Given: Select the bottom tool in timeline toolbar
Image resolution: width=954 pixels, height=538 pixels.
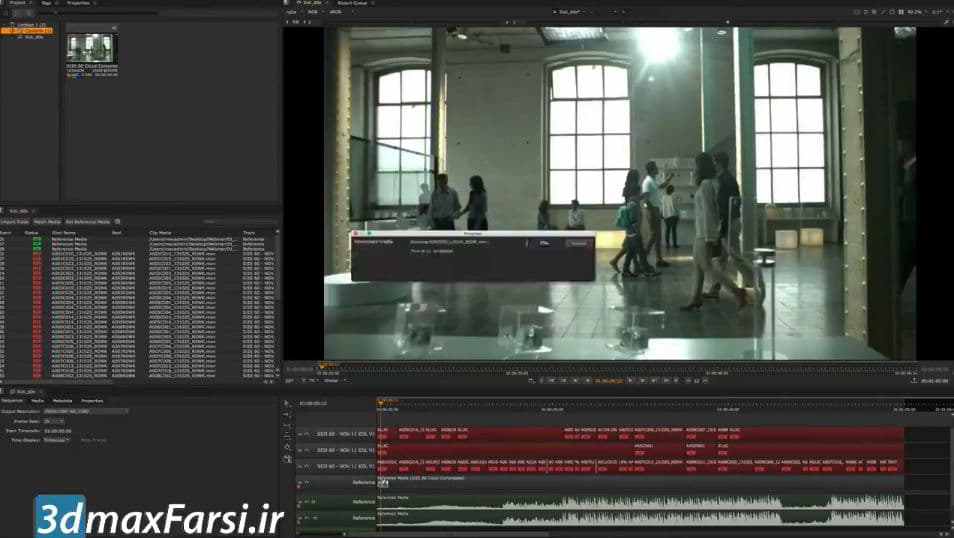Looking at the screenshot, I should coord(287,457).
